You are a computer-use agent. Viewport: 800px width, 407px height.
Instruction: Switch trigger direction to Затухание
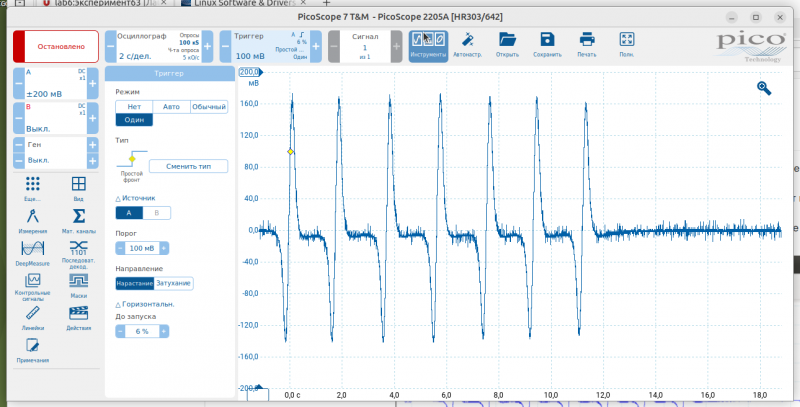[174, 283]
